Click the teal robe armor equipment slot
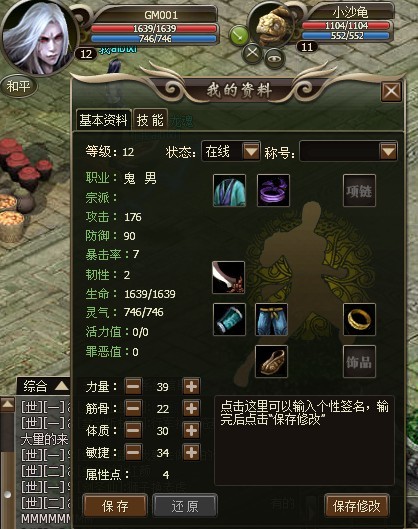Image resolution: width=418 pixels, height=529 pixels. click(x=229, y=191)
